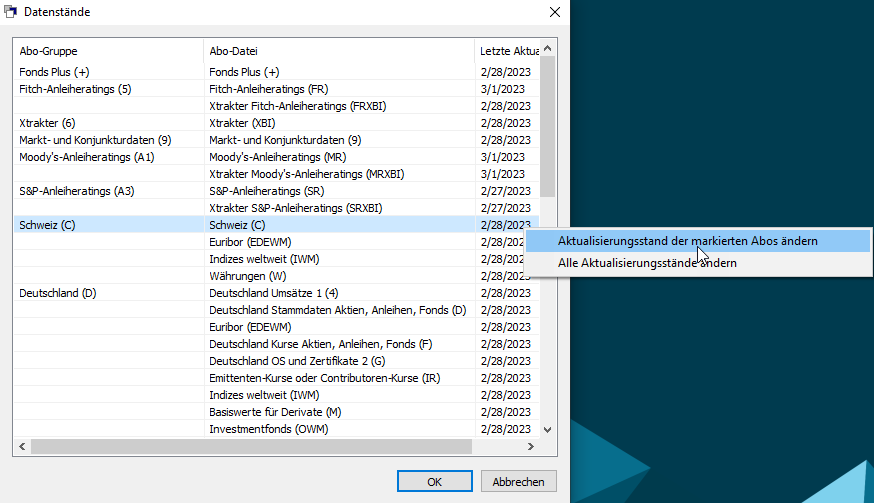
Task: Click the Datenstände window title icon
Action: (x=12, y=12)
